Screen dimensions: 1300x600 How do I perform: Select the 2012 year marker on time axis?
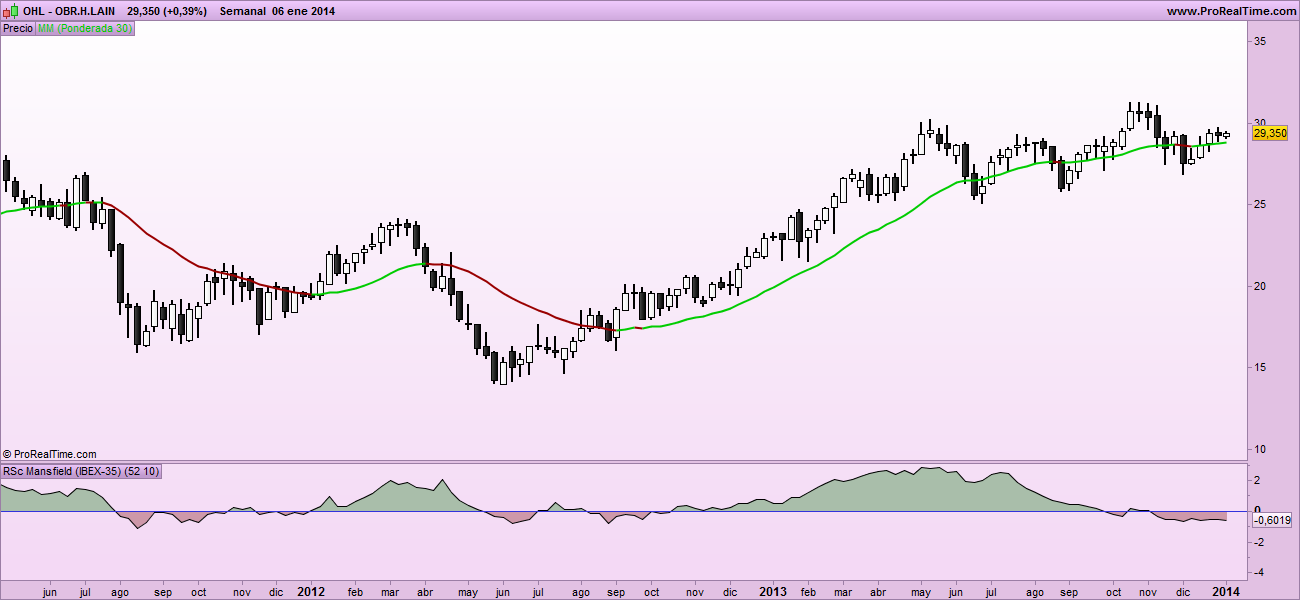312,591
